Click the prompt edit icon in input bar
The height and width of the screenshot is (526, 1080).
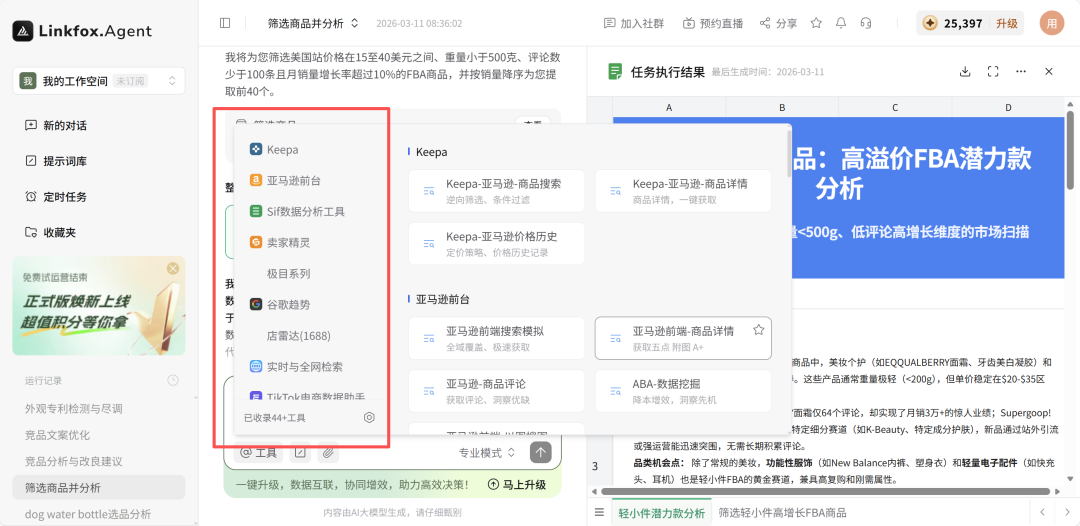point(300,452)
